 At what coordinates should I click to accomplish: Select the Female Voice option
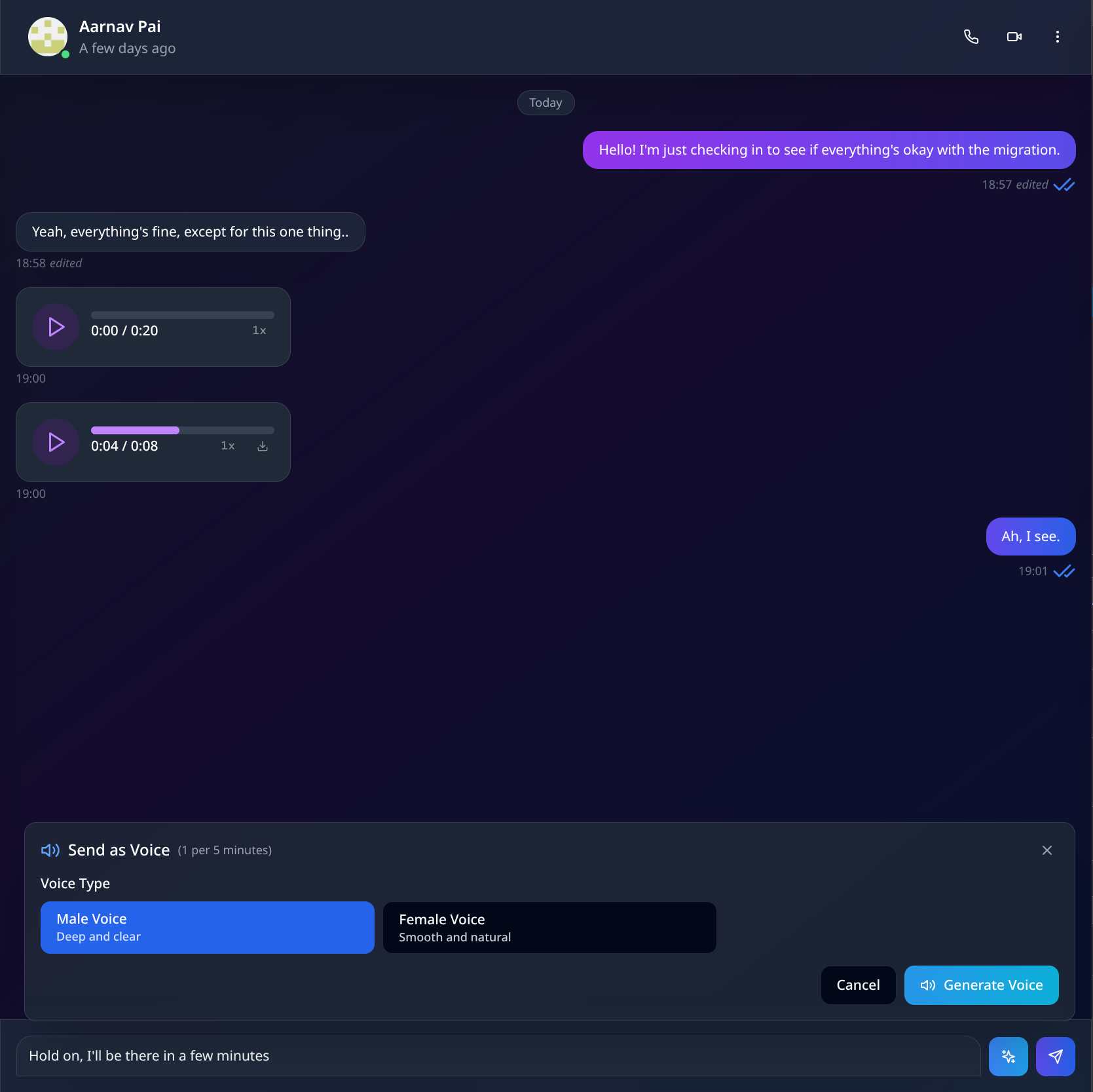tap(549, 928)
